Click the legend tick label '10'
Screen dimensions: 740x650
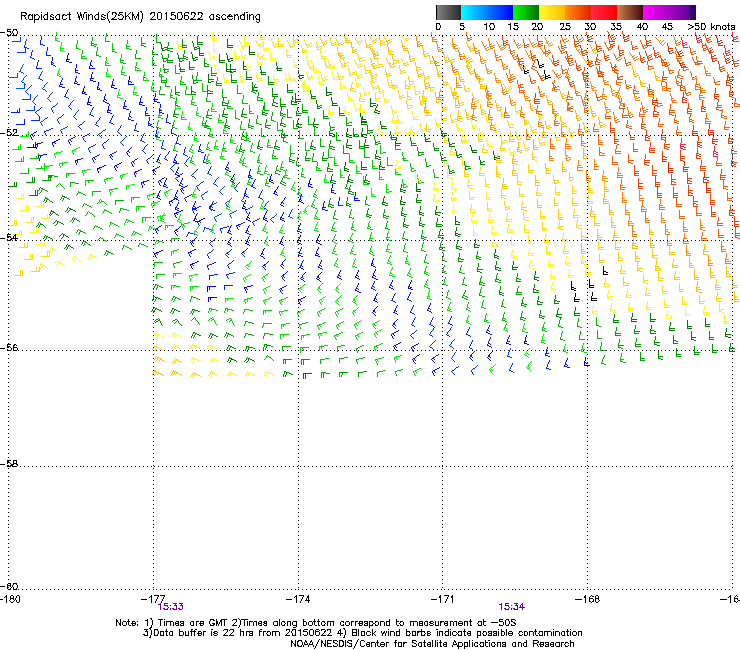coord(489,27)
